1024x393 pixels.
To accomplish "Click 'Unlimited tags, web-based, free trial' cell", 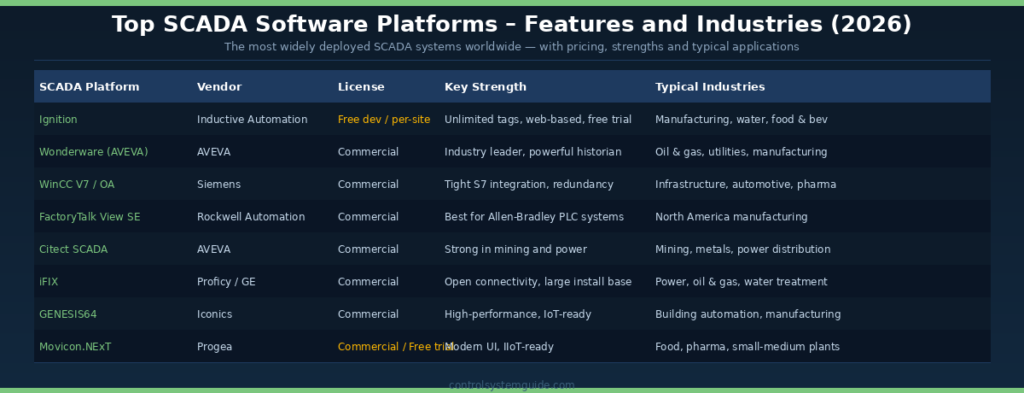I will [538, 119].
